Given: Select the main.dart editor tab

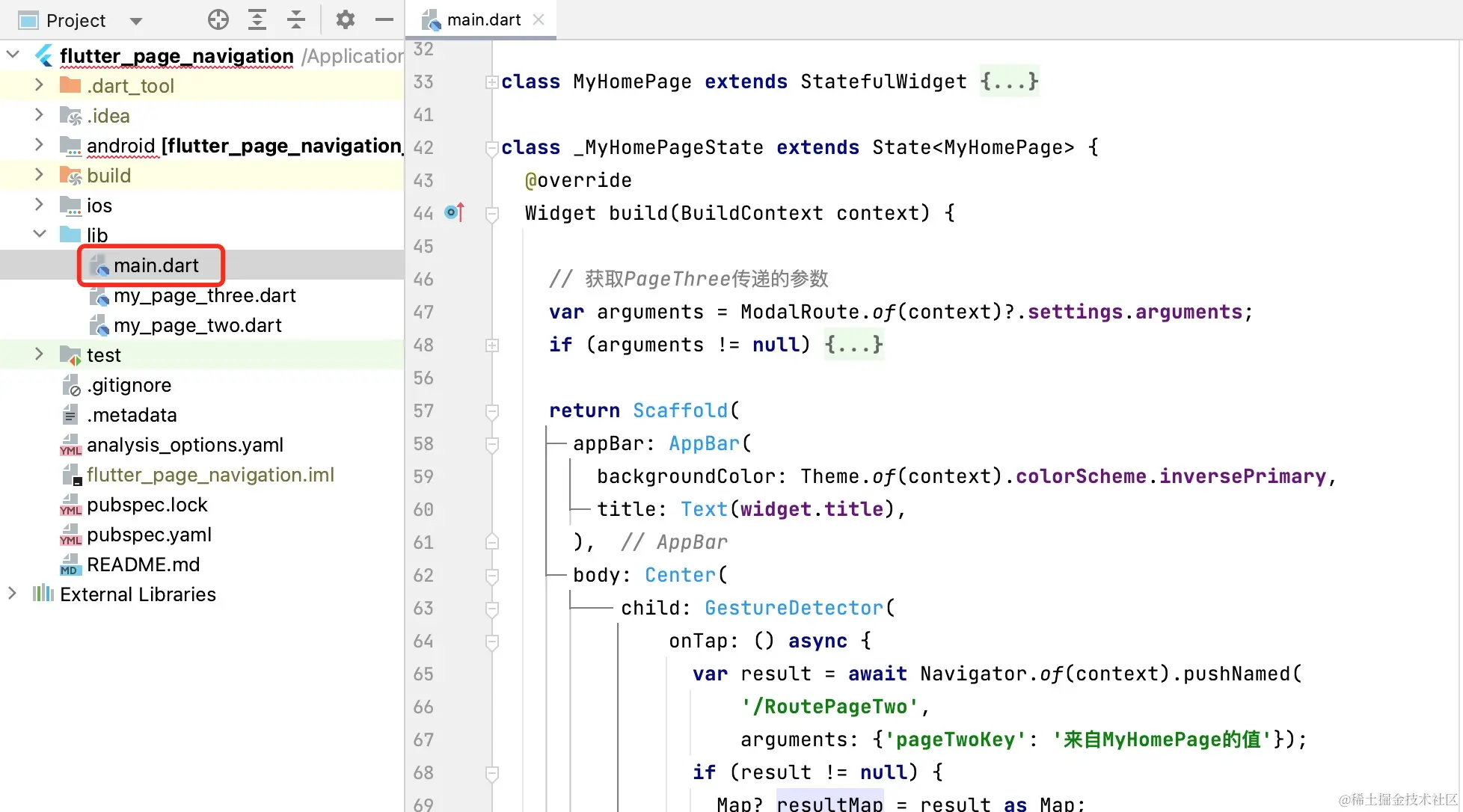Looking at the screenshot, I should pyautogui.click(x=483, y=20).
